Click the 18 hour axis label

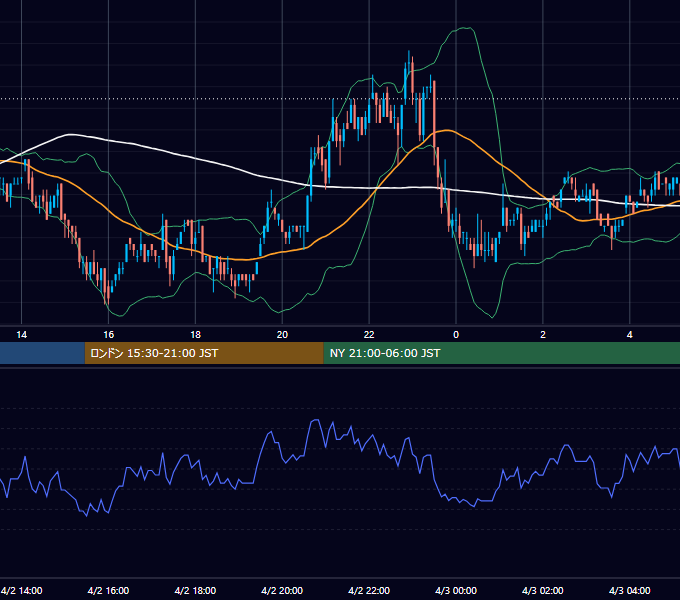click(x=196, y=335)
